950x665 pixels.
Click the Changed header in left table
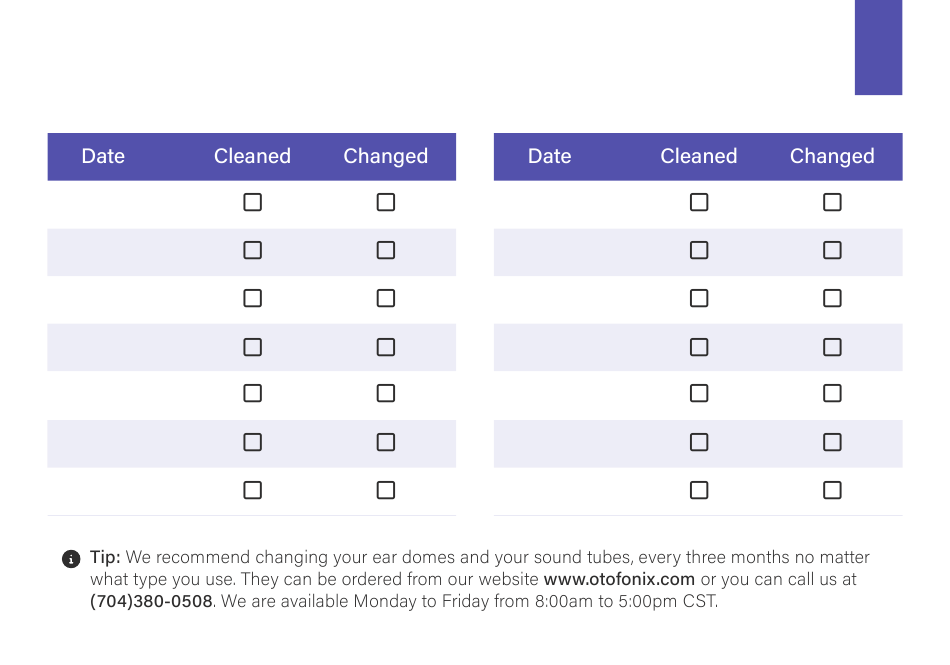pos(385,156)
